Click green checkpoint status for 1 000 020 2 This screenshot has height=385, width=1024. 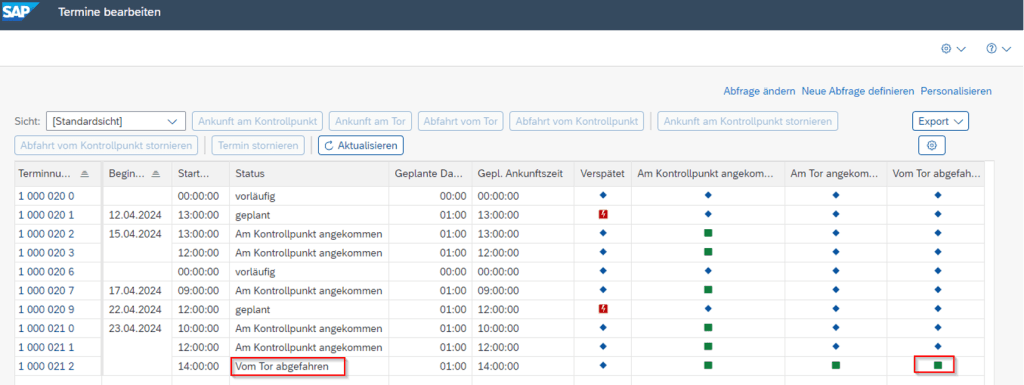point(708,233)
